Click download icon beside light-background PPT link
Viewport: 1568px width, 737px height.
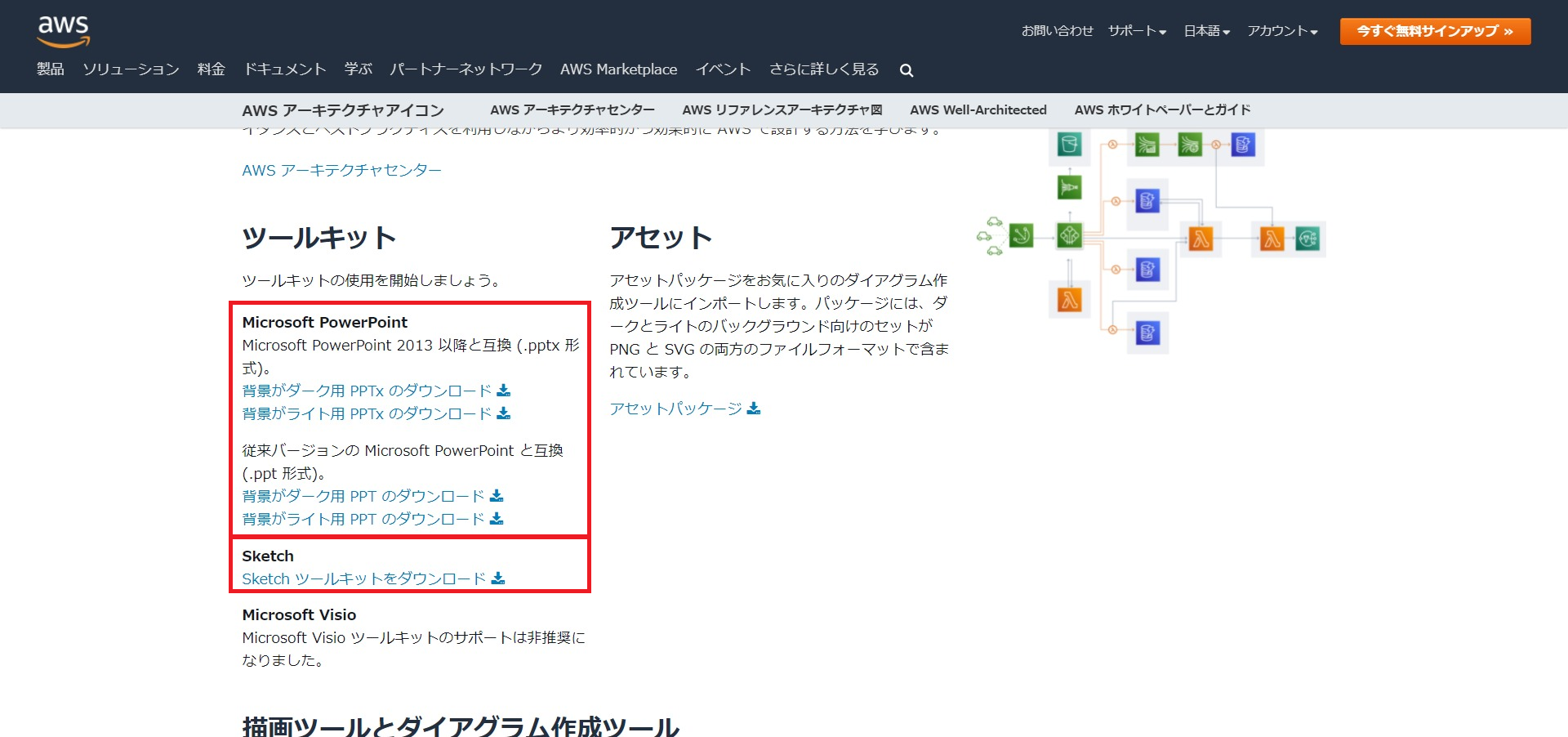click(x=497, y=519)
